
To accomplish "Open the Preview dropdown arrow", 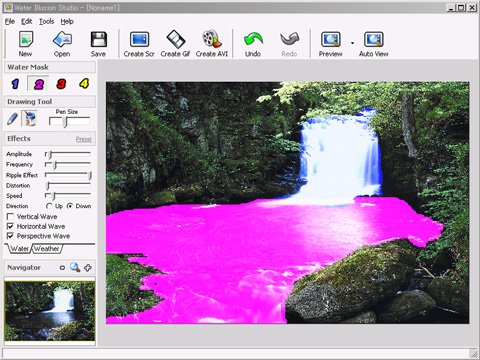I will point(352,43).
